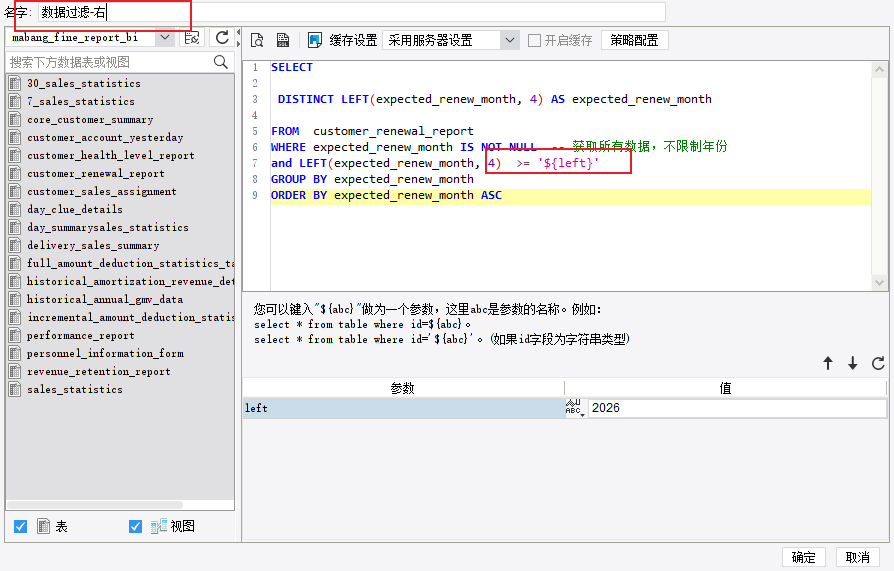Click the SQL file icon in toolbar
The image size is (894, 571).
pos(283,40)
